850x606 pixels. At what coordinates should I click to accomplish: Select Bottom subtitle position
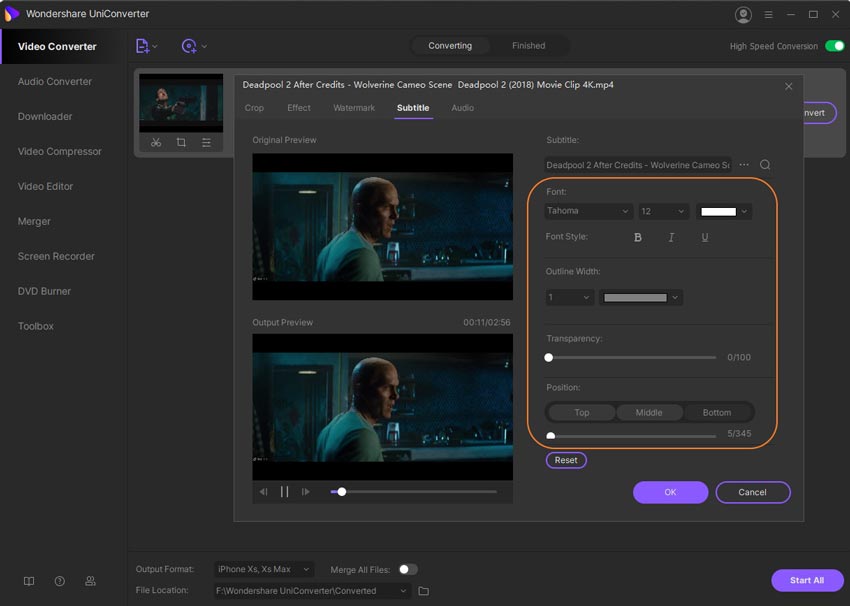tap(717, 412)
